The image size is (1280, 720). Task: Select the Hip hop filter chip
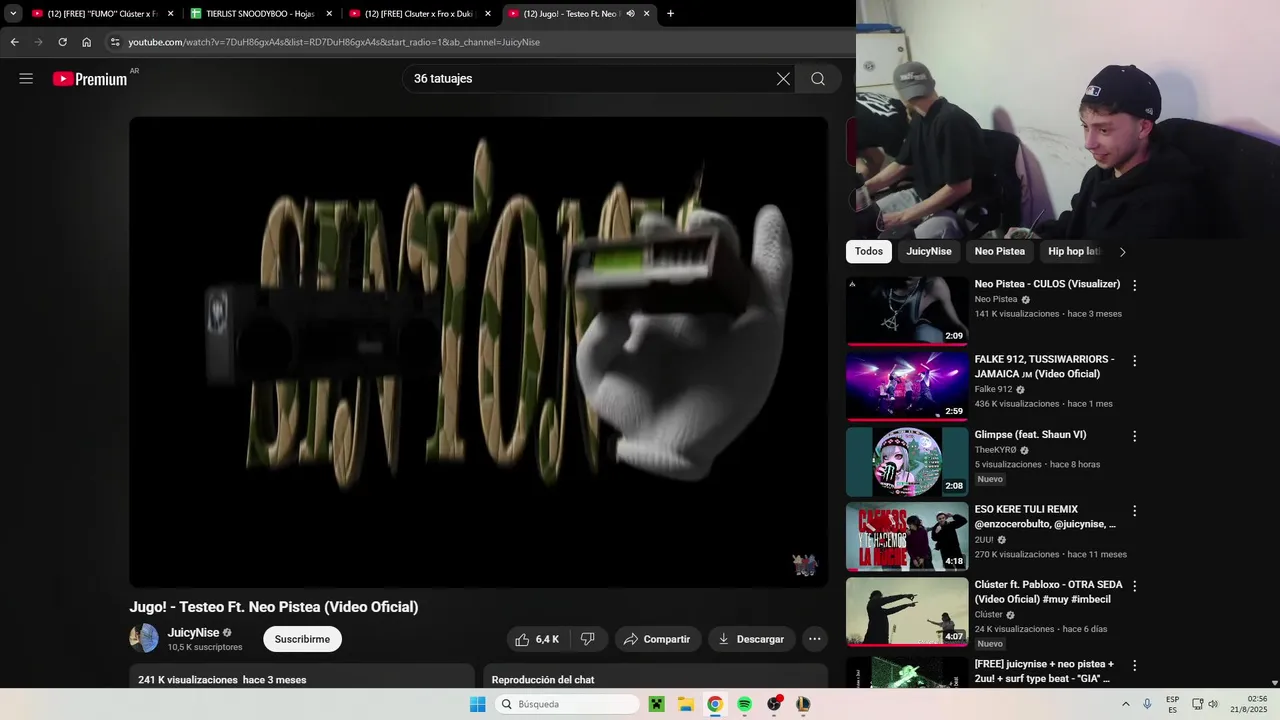pyautogui.click(x=1074, y=251)
